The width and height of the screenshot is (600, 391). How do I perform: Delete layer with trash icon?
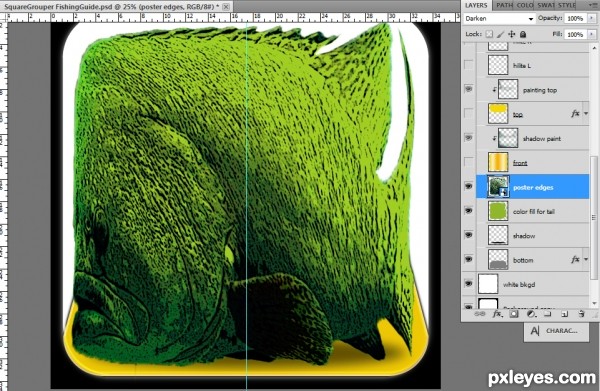(581, 314)
